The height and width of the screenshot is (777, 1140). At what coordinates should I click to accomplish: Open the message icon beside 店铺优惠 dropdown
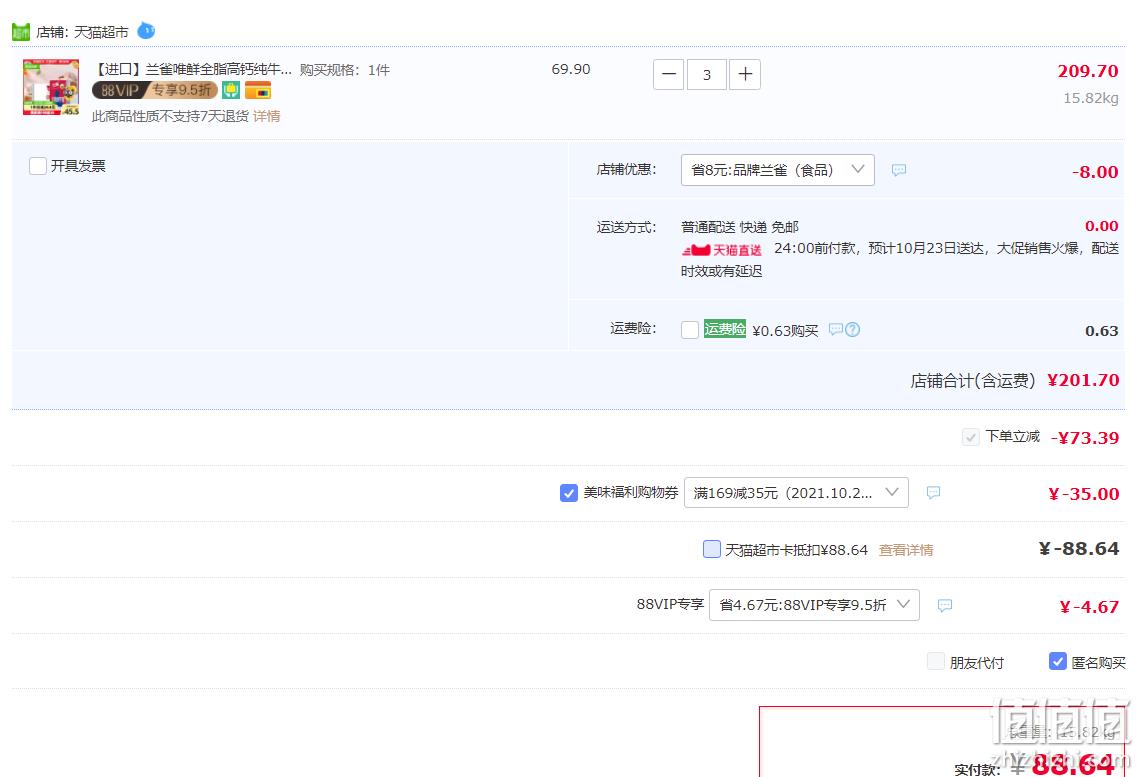click(899, 170)
